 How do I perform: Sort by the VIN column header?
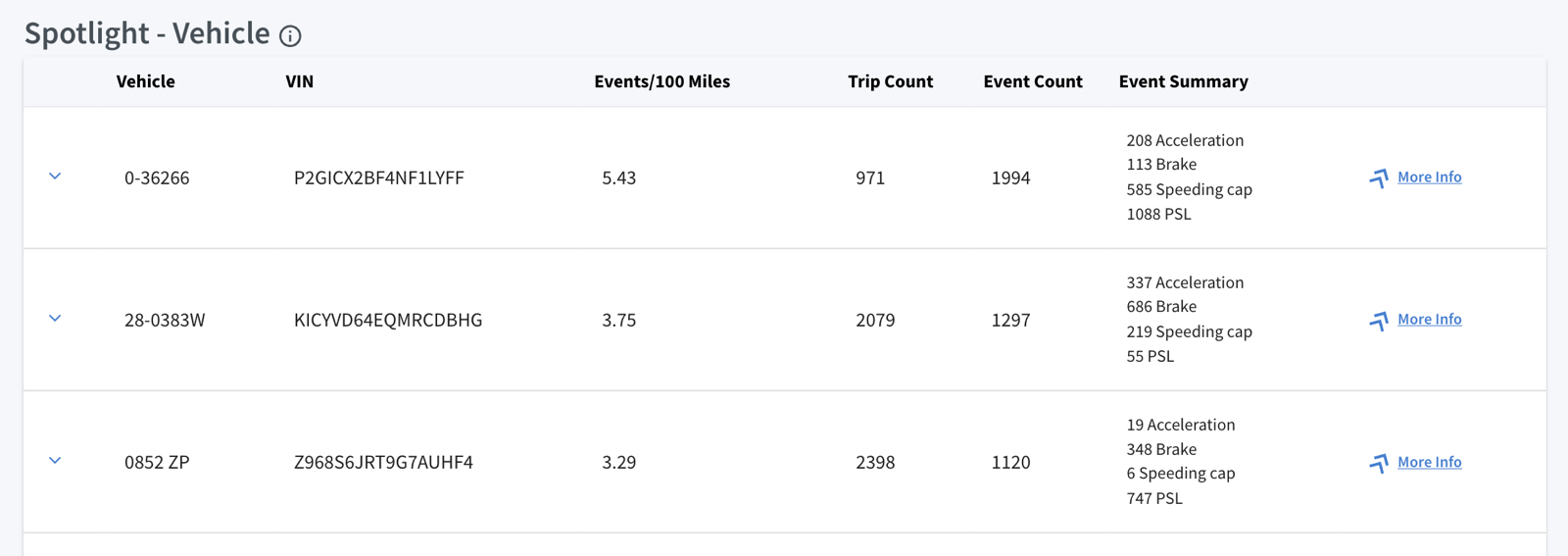point(300,81)
